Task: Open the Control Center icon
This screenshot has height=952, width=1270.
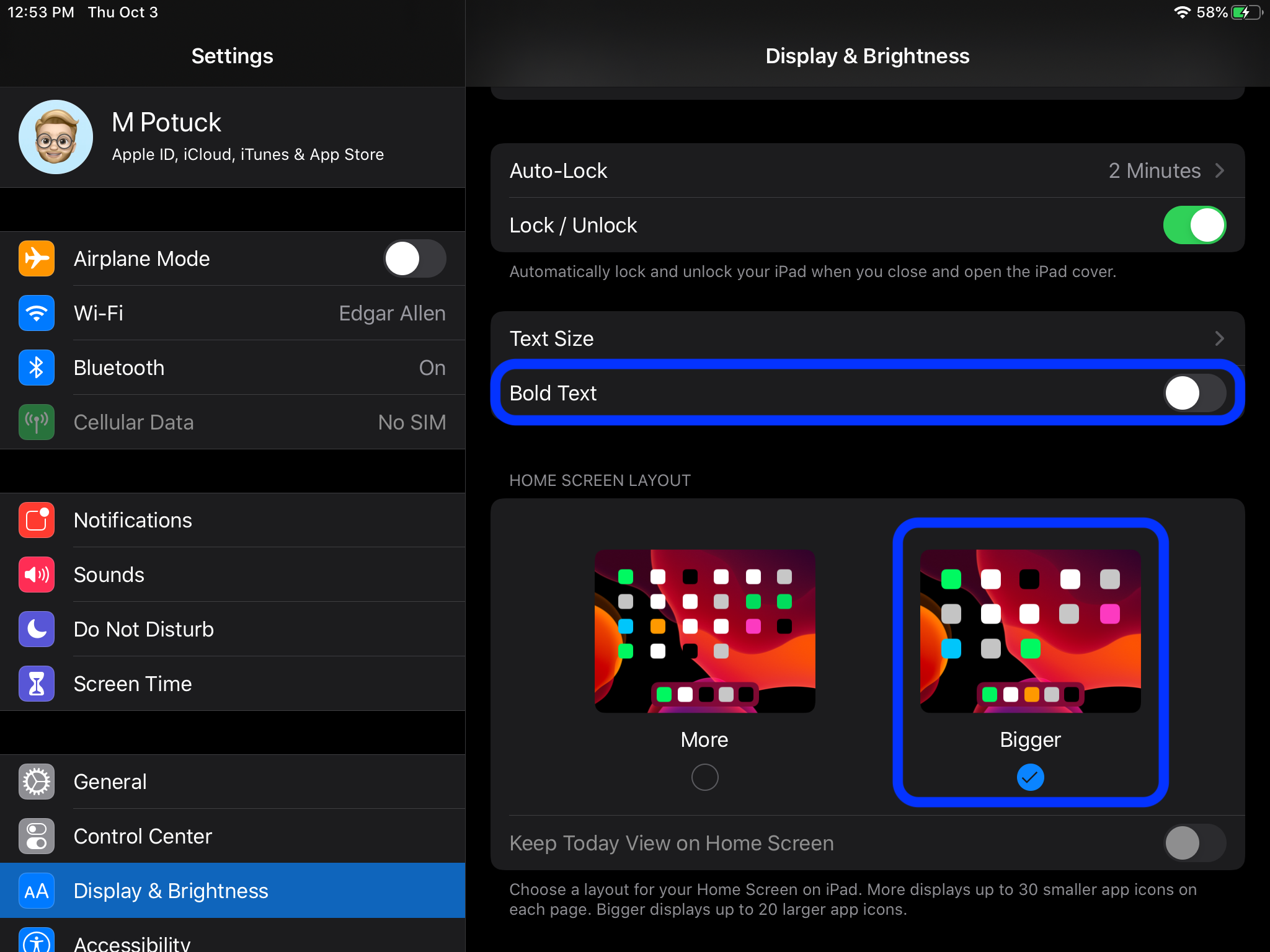Action: 37,836
